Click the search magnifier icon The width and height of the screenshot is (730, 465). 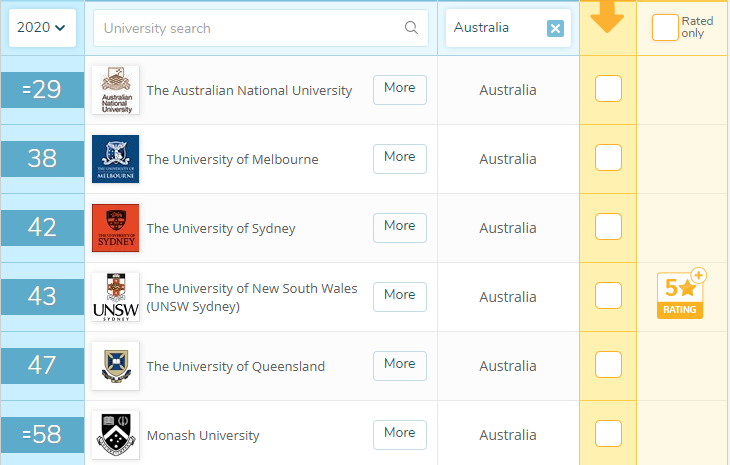pos(411,28)
